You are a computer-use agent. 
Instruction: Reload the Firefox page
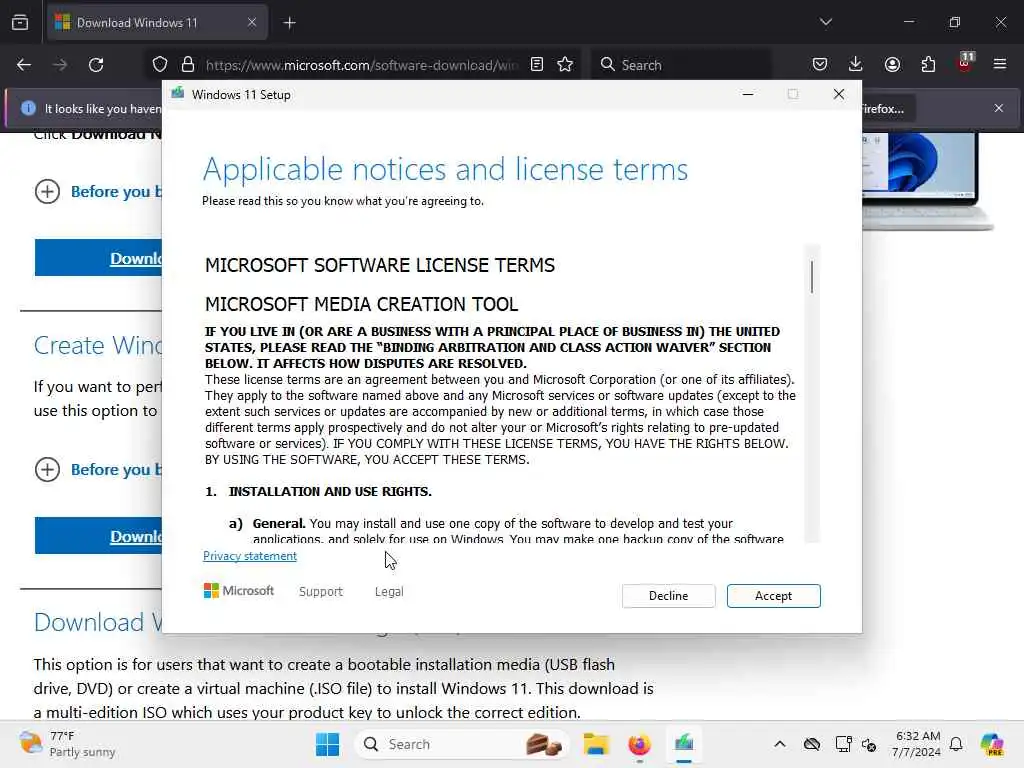point(96,65)
